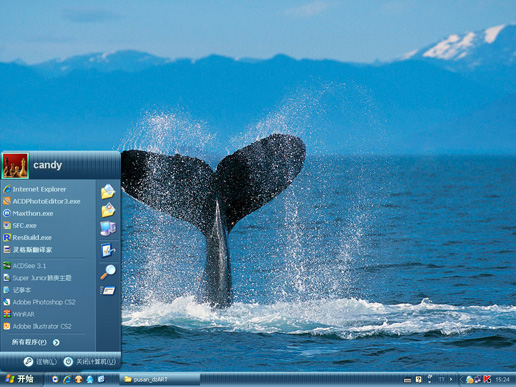Image resolution: width=516 pixels, height=387 pixels.
Task: Open the My Computer monitor icon
Action: pos(108,229)
